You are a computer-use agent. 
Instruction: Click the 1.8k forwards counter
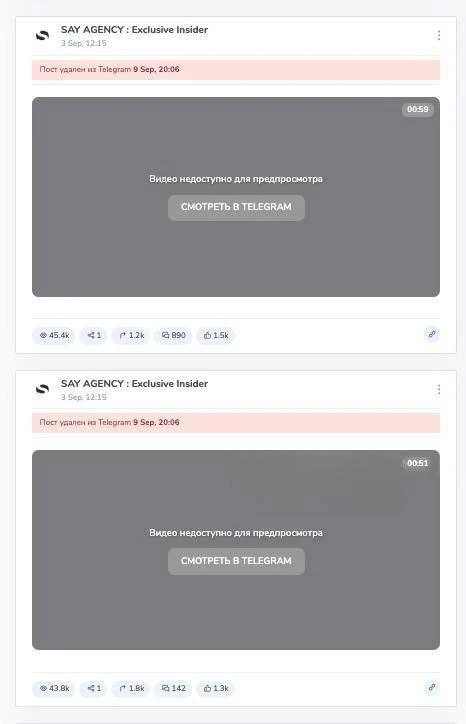[132, 688]
